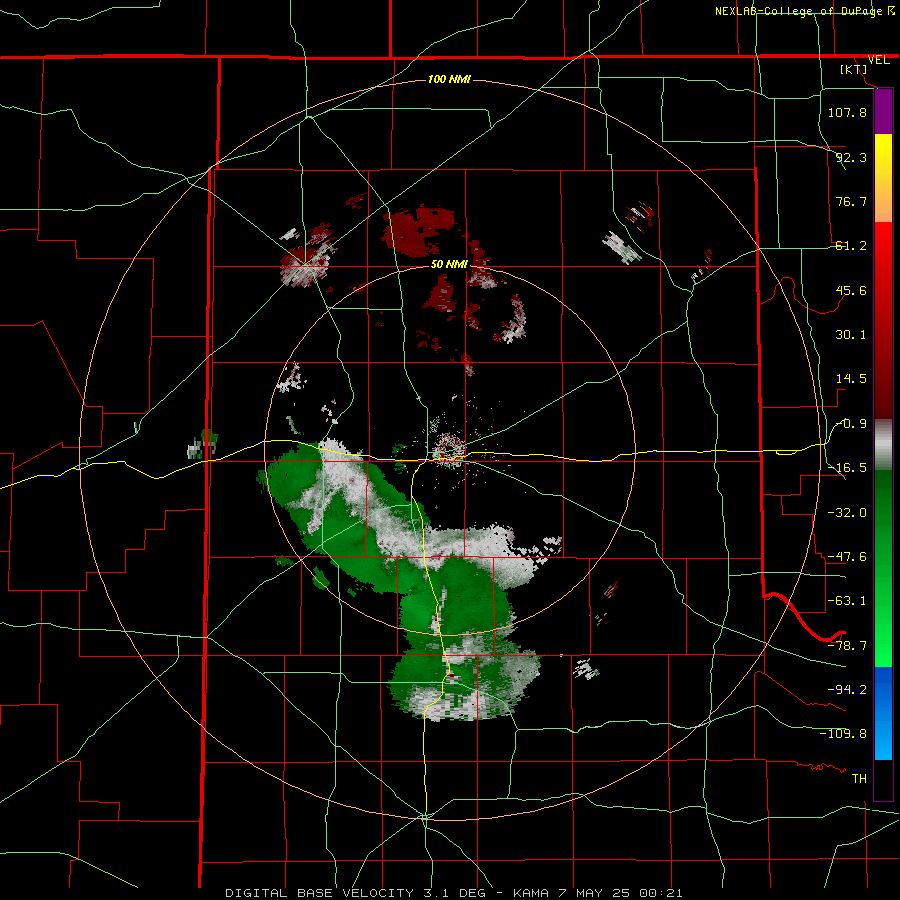Click the [KT] units label
Image resolution: width=900 pixels, height=900 pixels.
pos(854,69)
